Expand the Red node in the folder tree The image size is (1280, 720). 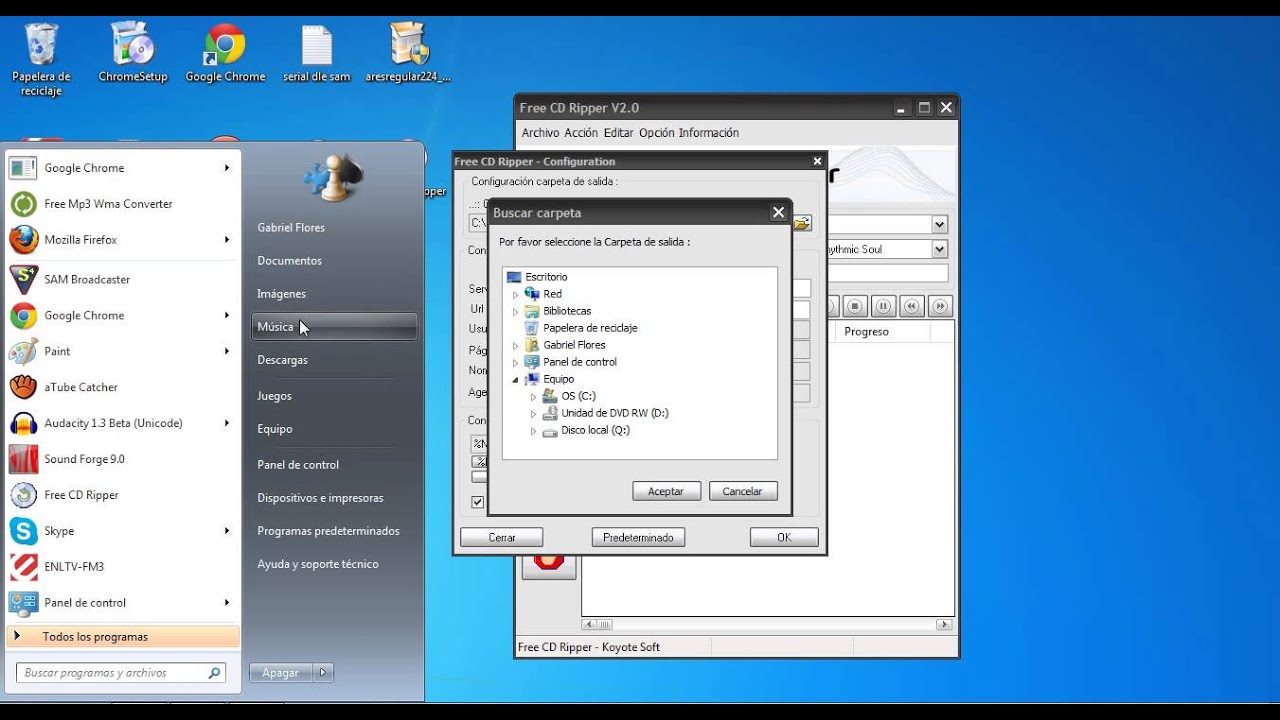(x=516, y=295)
